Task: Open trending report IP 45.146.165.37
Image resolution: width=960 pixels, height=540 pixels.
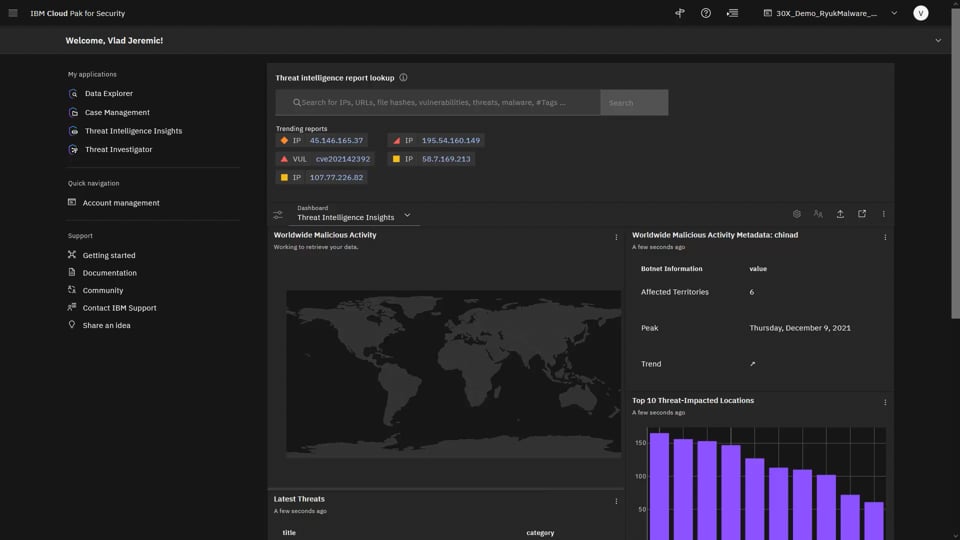Action: [321, 140]
